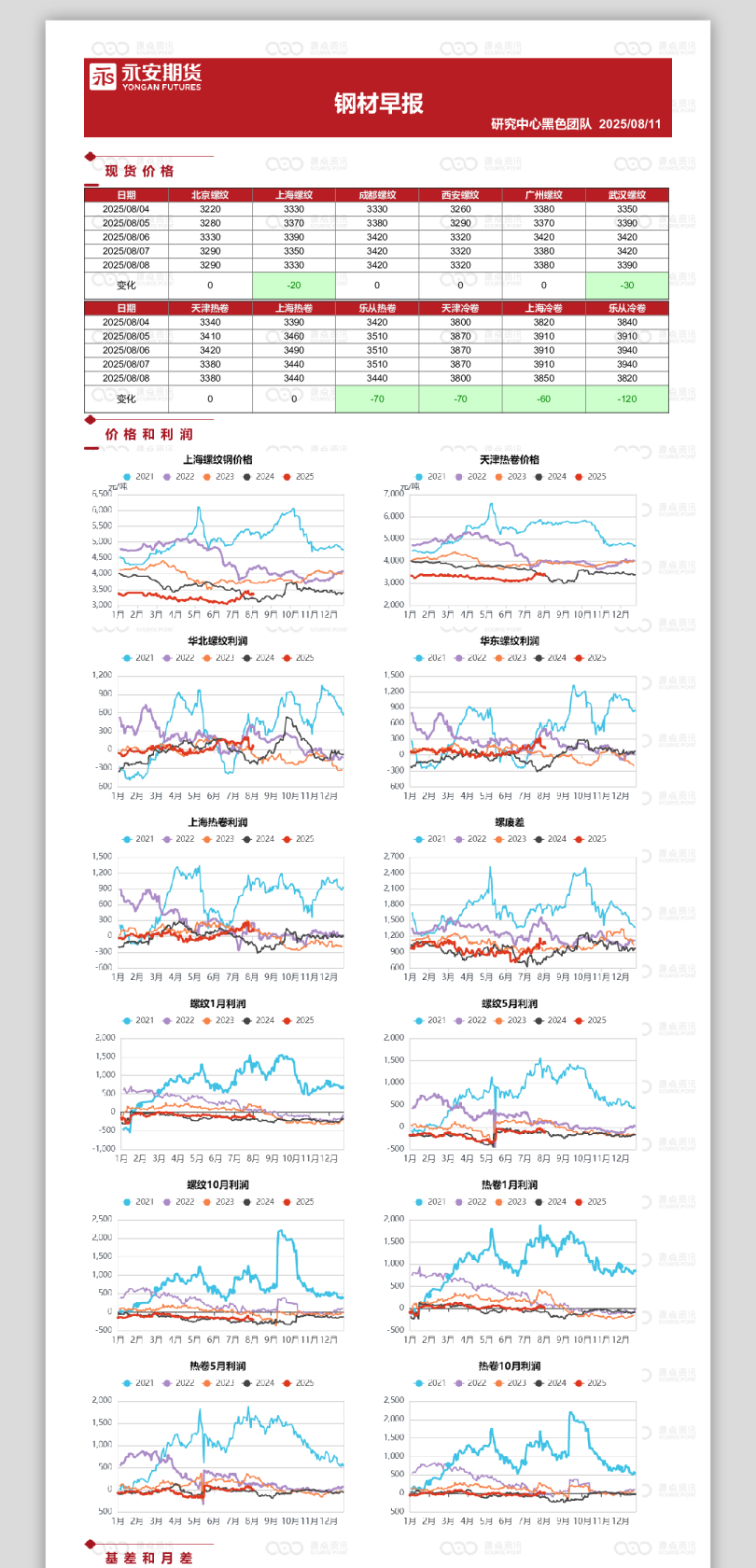The height and width of the screenshot is (1568, 756).
Task: Click the 华北螺纹利润 chart title
Action: (x=217, y=641)
